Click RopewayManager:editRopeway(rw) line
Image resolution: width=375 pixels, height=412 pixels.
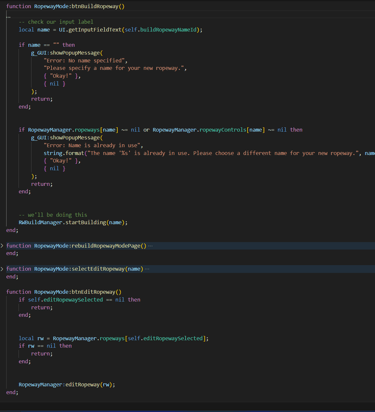coord(67,385)
